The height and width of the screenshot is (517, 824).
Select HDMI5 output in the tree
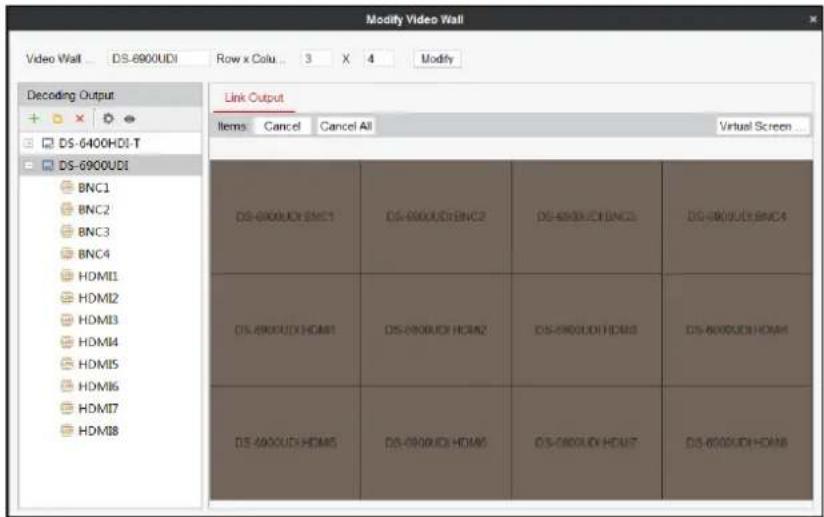click(x=98, y=364)
